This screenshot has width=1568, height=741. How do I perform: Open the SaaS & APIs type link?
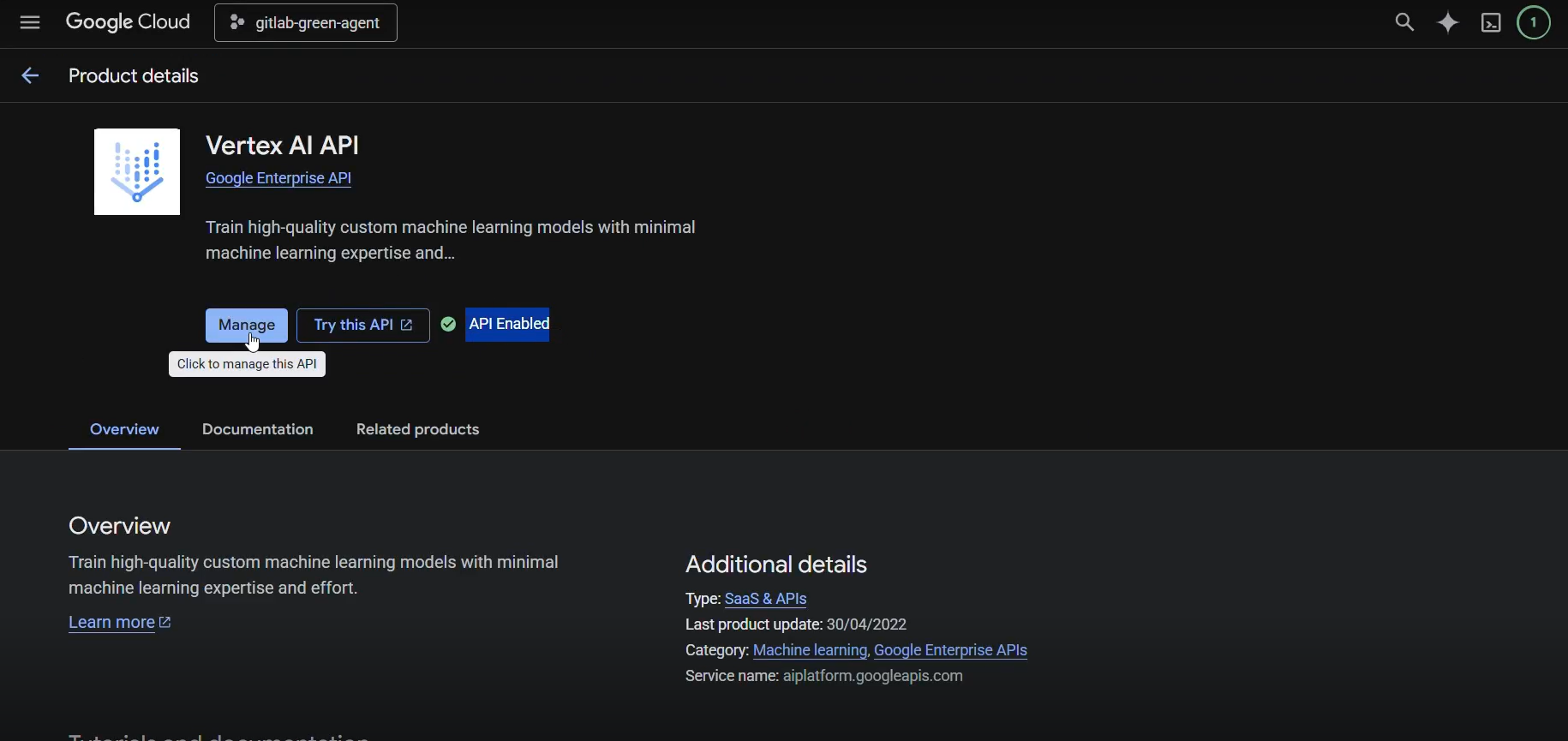tap(766, 599)
